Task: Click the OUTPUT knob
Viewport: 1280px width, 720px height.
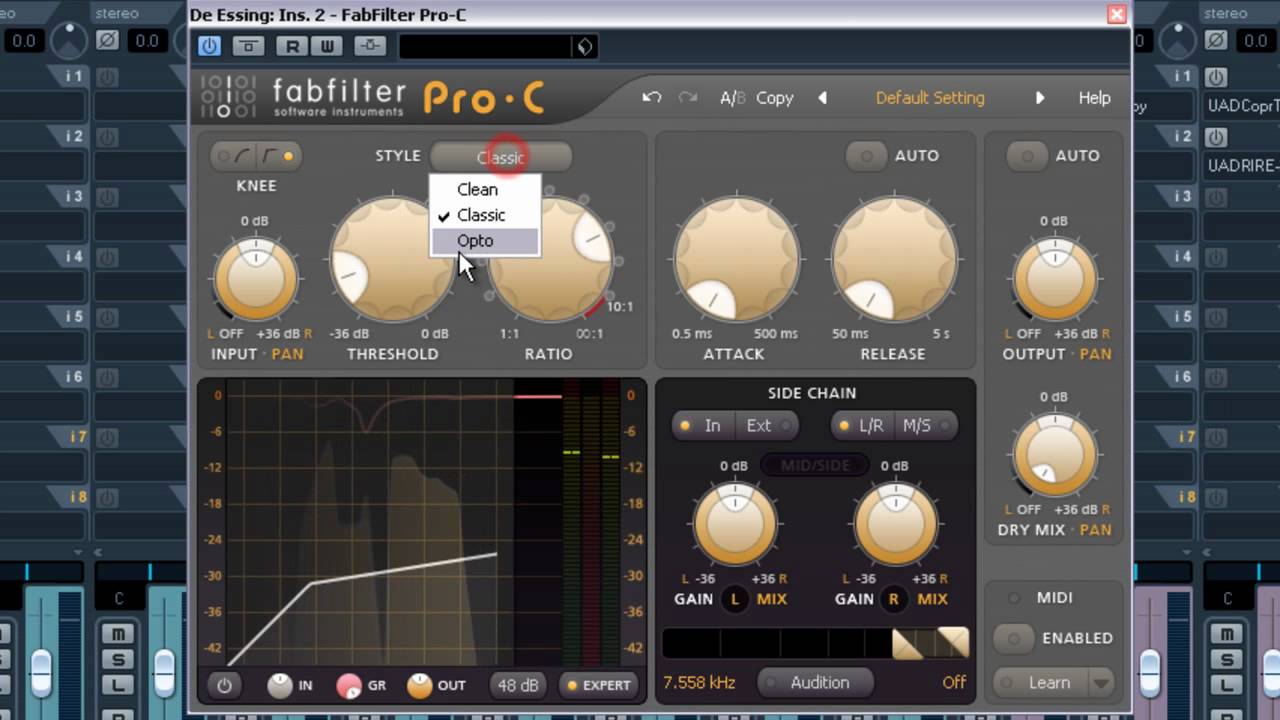Action: [x=1055, y=279]
